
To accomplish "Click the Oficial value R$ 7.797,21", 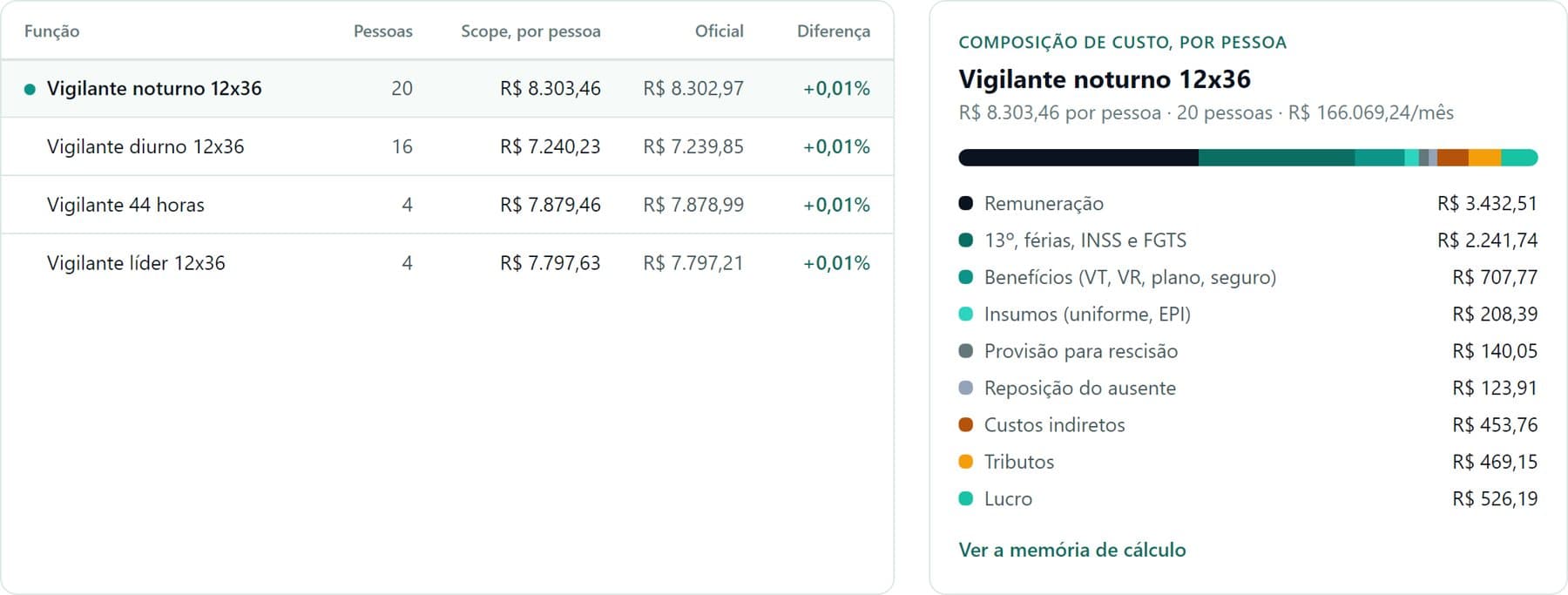I will pyautogui.click(x=693, y=263).
